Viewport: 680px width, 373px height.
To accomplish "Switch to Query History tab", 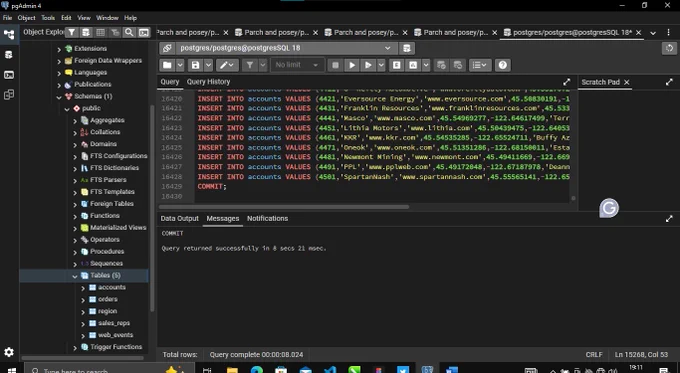I will [x=208, y=82].
